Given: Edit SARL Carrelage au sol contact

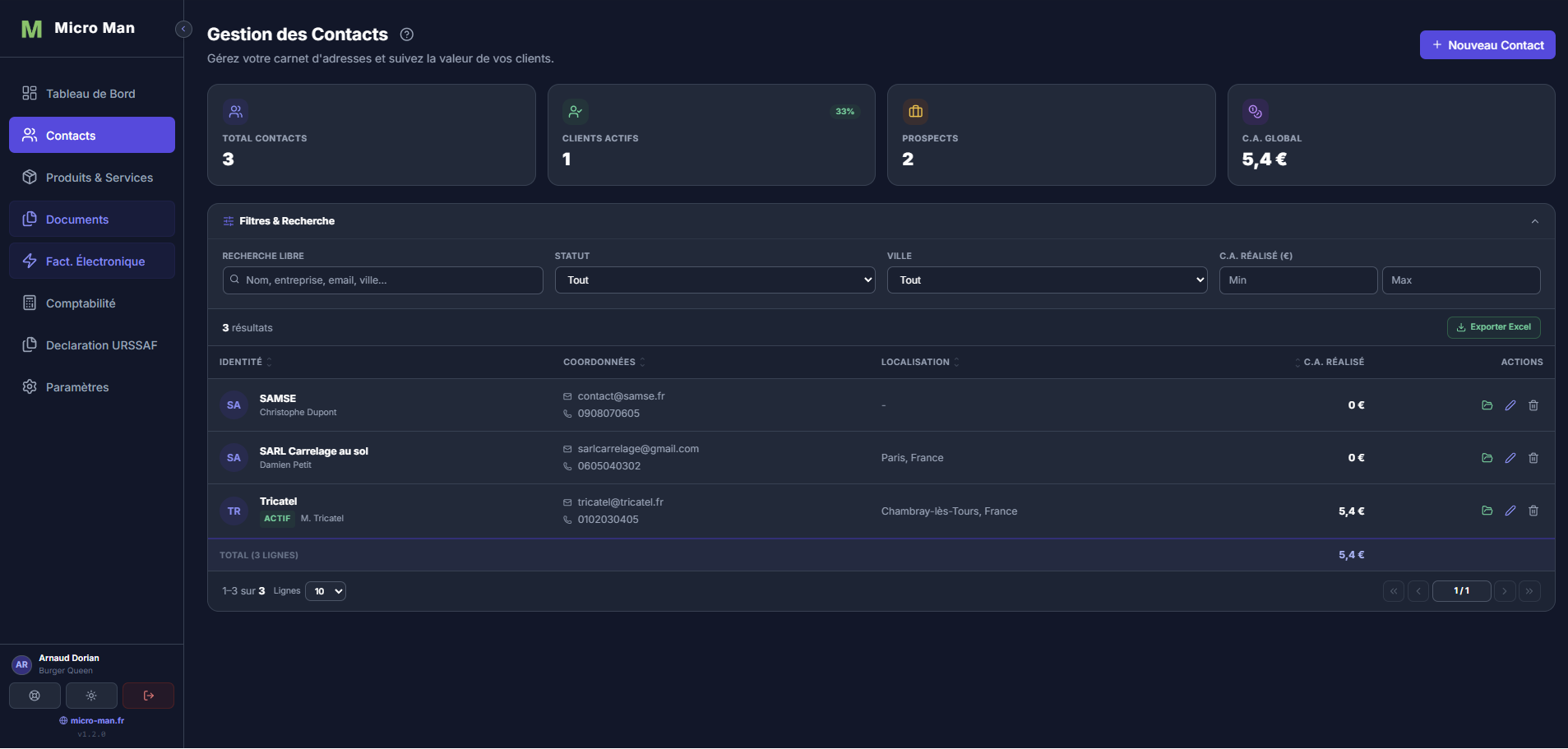Looking at the screenshot, I should click(1510, 458).
